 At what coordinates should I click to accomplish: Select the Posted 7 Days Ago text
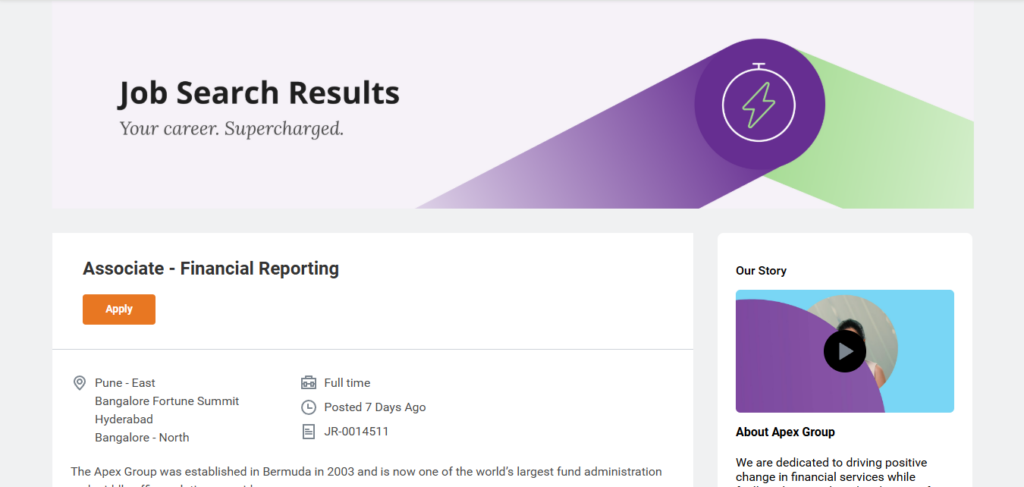click(x=375, y=407)
